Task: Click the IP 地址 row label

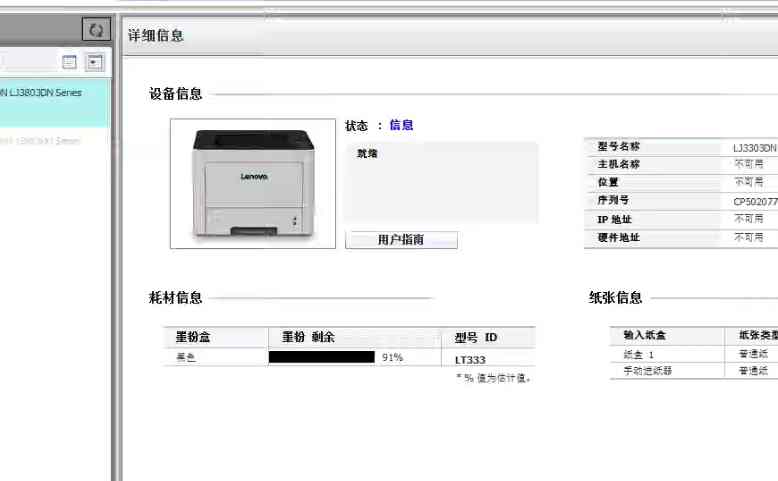Action: tap(614, 219)
